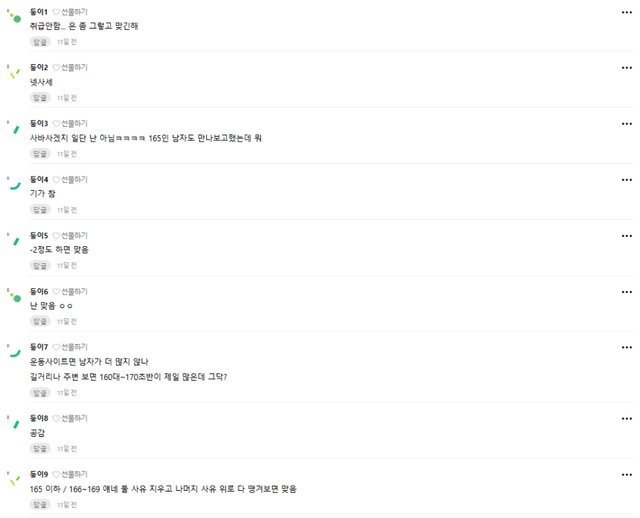Screen dimensions: 640x518
Task: Click the 답글 button under 둥이1's comment
Action: [40, 42]
